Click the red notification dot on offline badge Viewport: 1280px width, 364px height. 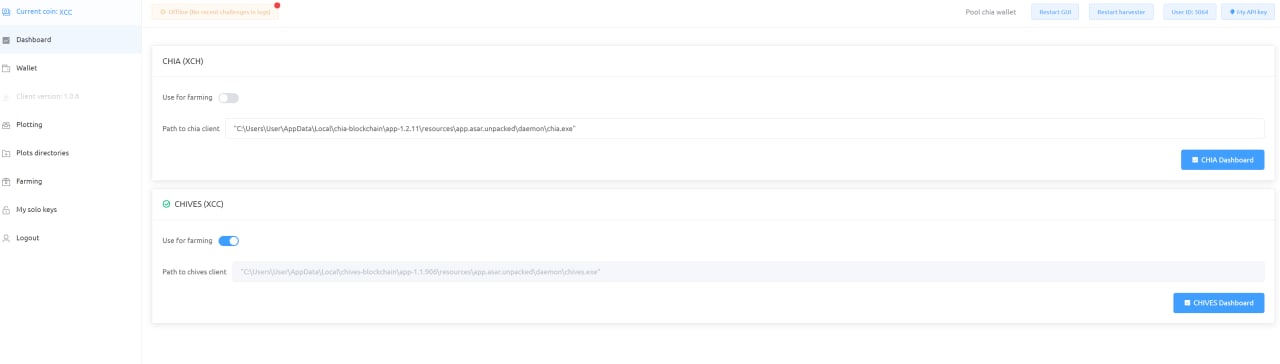[277, 5]
